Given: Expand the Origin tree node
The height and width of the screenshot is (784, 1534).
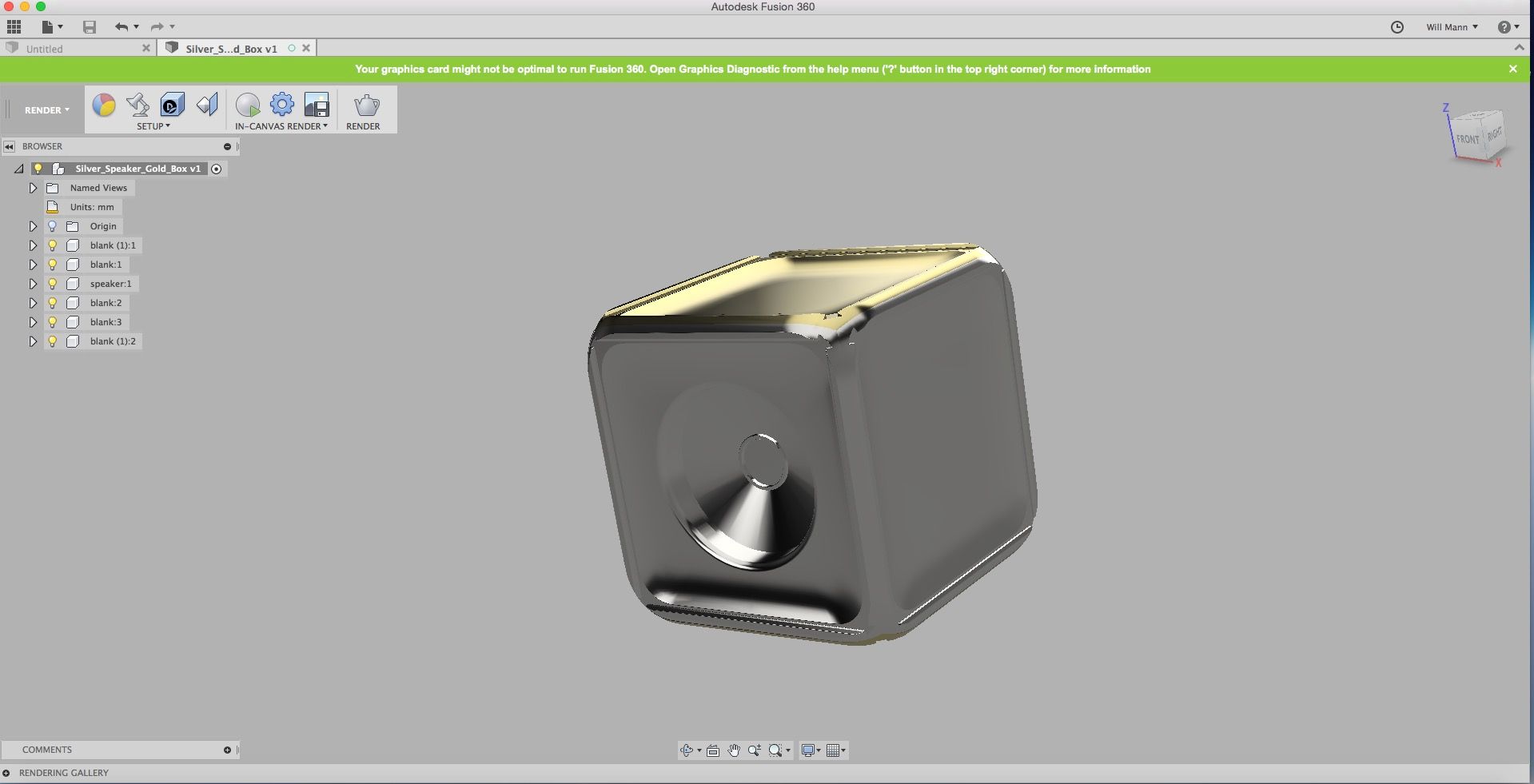Looking at the screenshot, I should pyautogui.click(x=33, y=226).
